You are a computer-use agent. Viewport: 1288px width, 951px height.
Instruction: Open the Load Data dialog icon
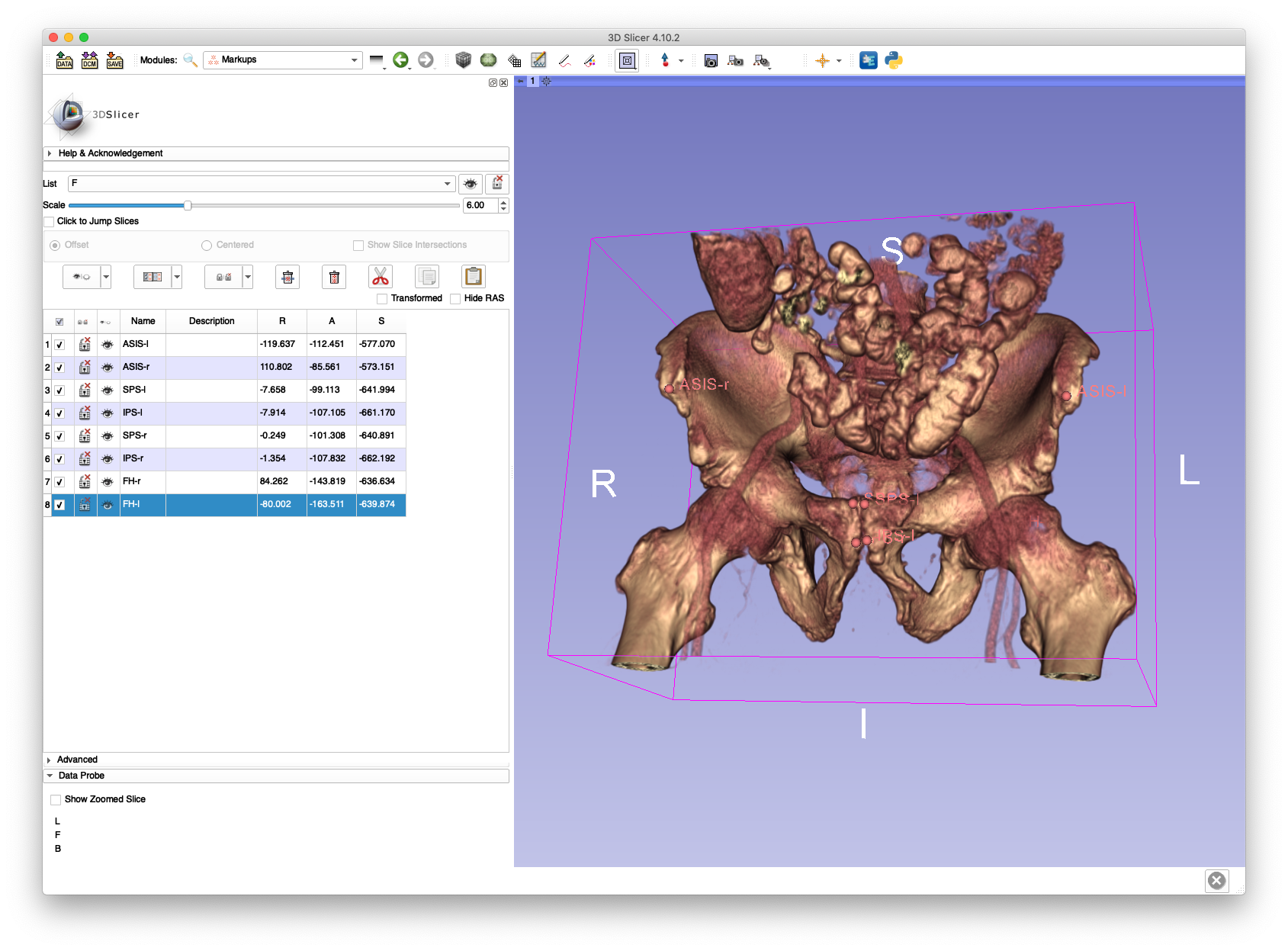tap(65, 60)
